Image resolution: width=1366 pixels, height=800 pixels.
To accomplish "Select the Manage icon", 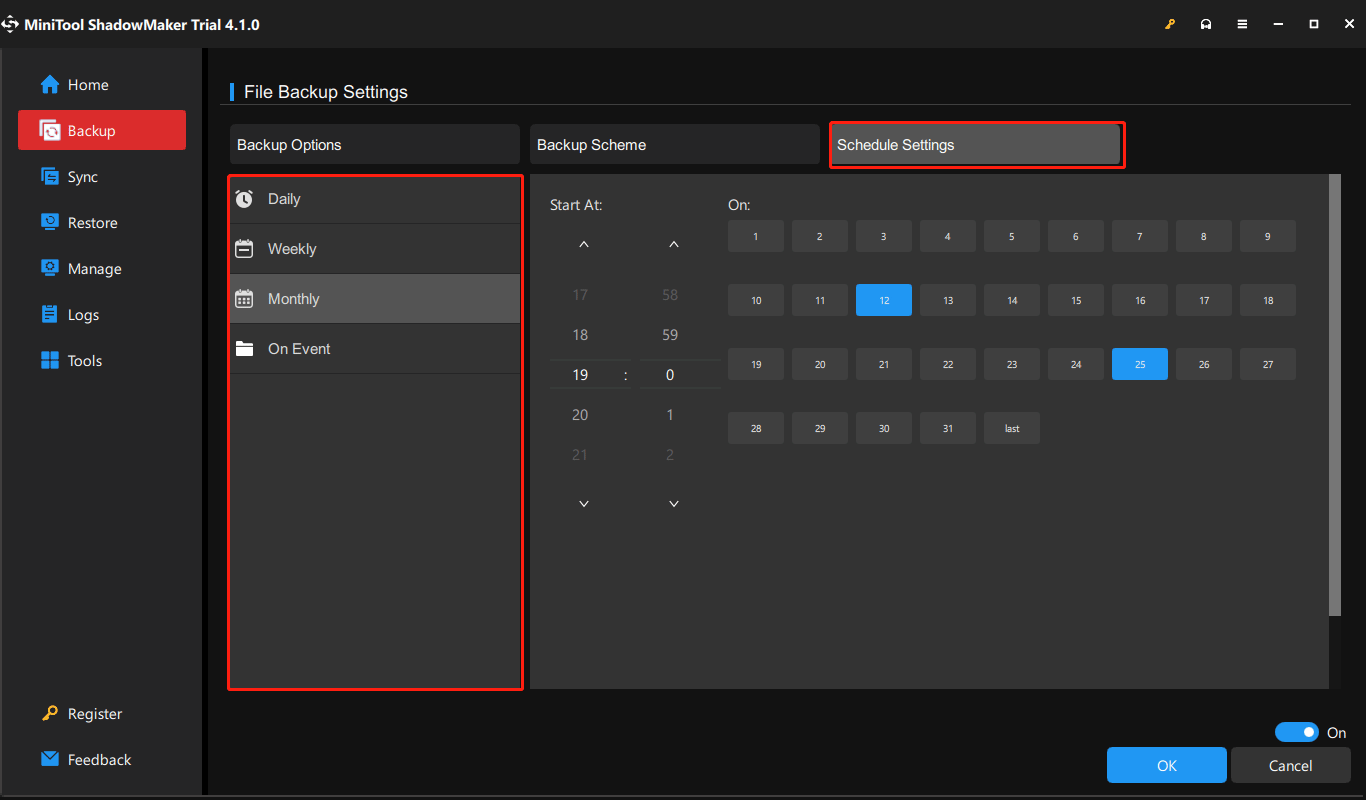I will pyautogui.click(x=48, y=268).
